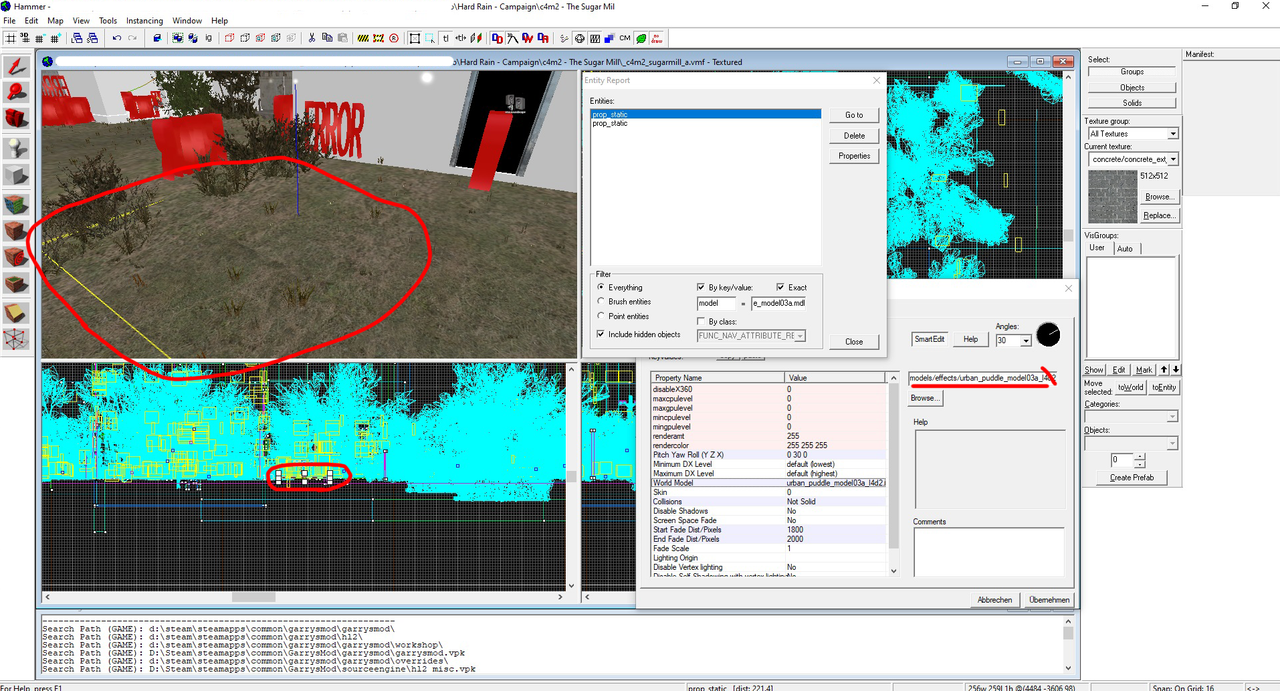Toggle the By key/value checkbox

point(701,287)
